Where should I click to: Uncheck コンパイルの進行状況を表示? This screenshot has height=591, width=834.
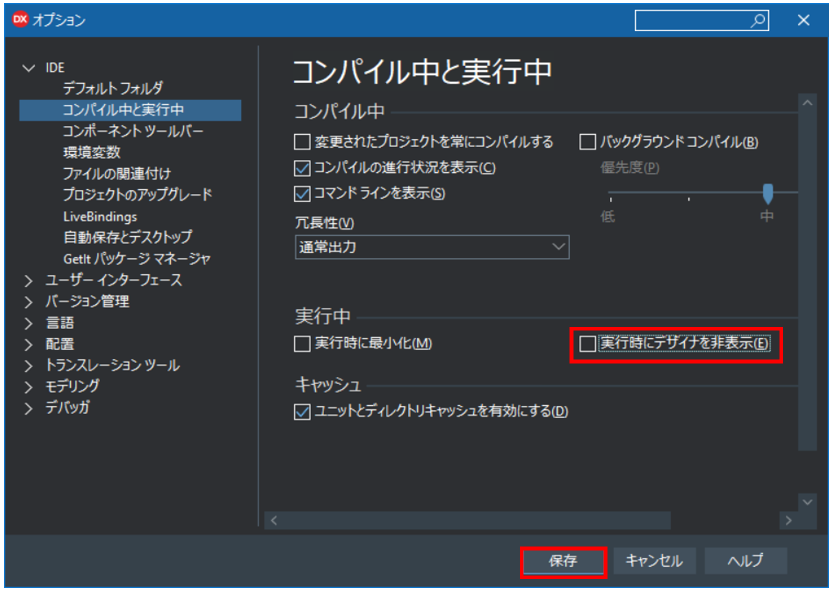299,168
